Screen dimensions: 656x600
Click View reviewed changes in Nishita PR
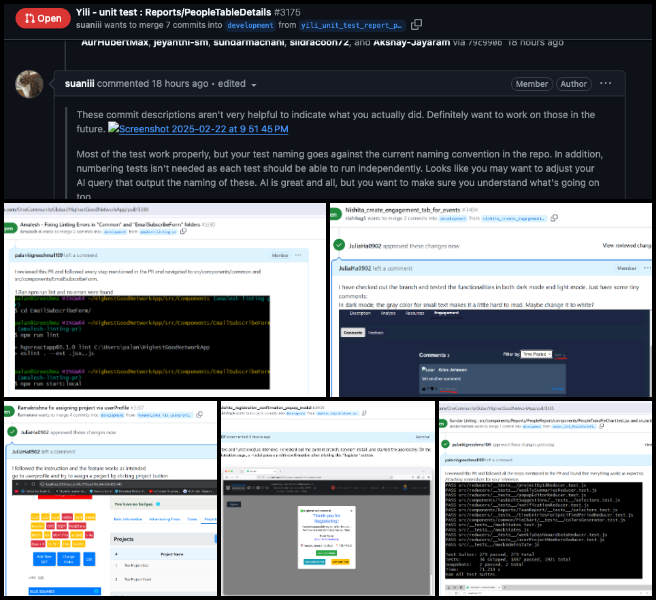point(626,245)
